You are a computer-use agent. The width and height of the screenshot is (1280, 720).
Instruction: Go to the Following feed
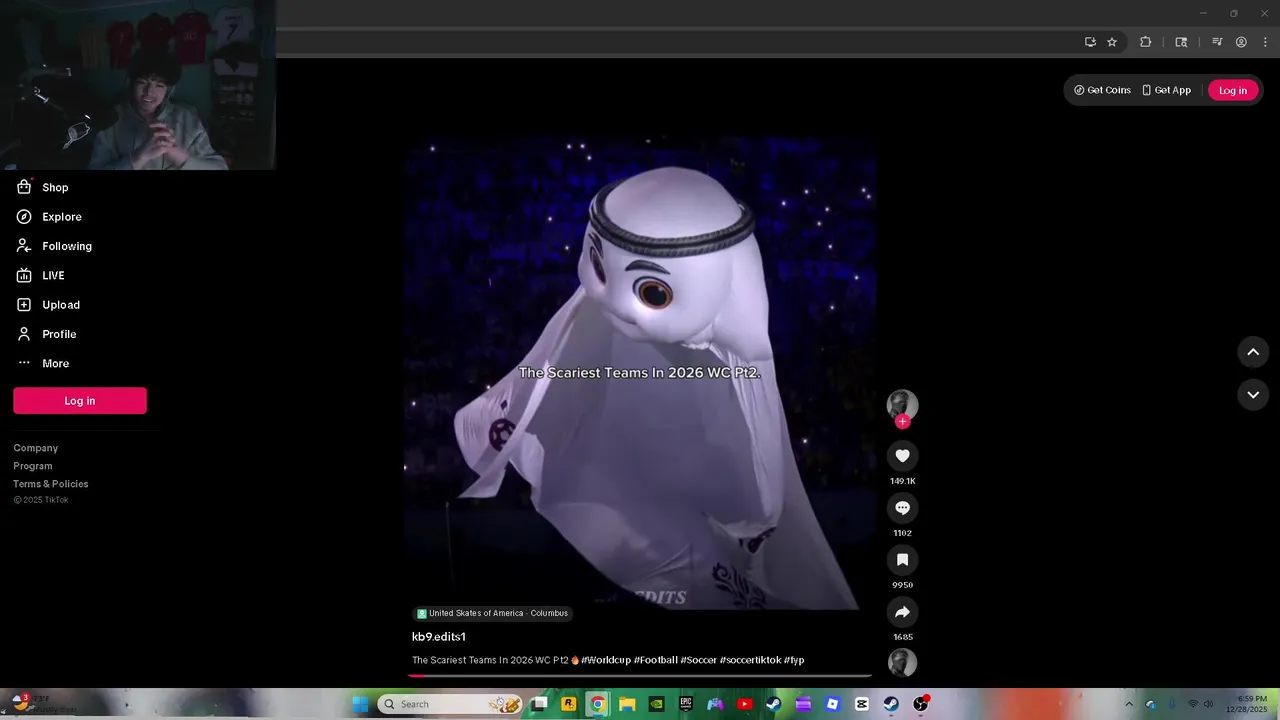pyautogui.click(x=53, y=246)
